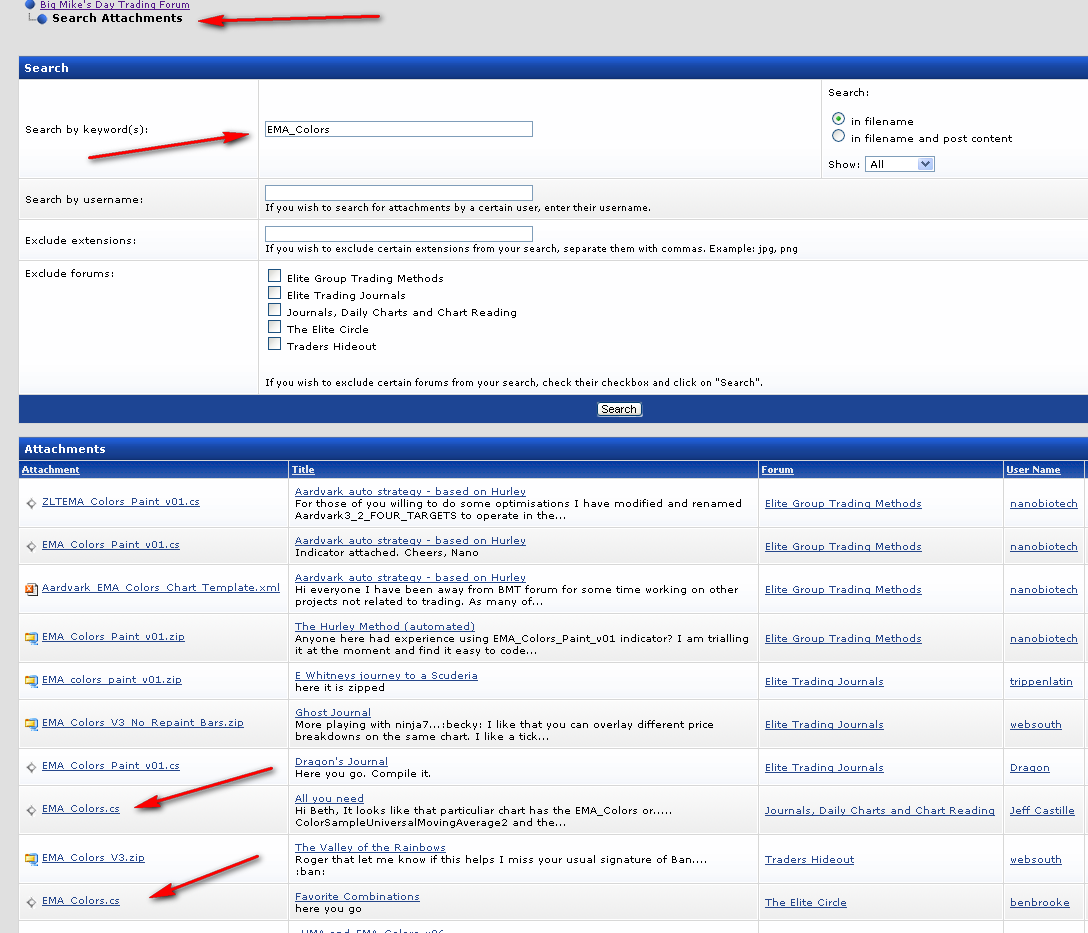This screenshot has height=933, width=1088.
Task: Open Big Mike's Day Trading Forum link
Action: (x=114, y=5)
